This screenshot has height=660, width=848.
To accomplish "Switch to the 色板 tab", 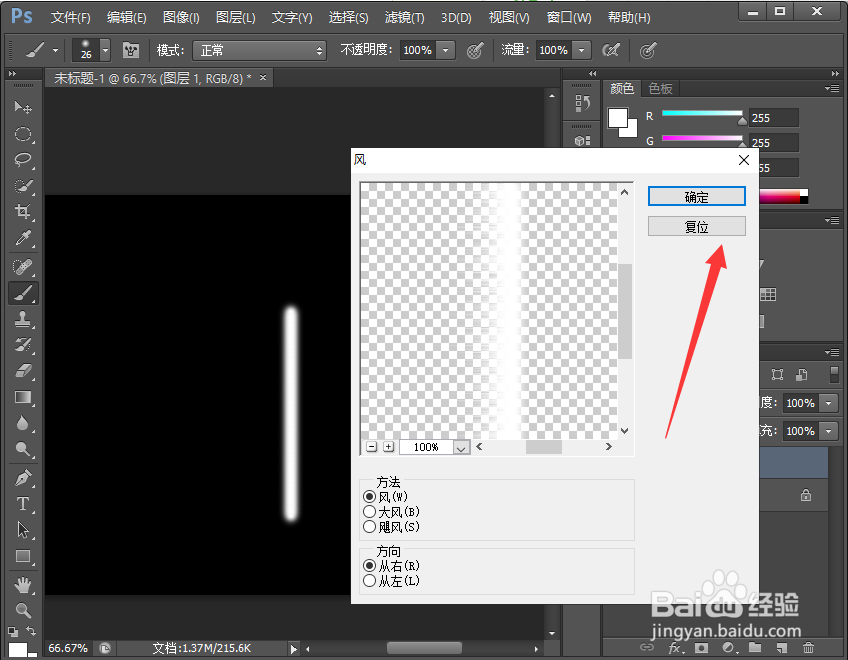I will (x=660, y=88).
